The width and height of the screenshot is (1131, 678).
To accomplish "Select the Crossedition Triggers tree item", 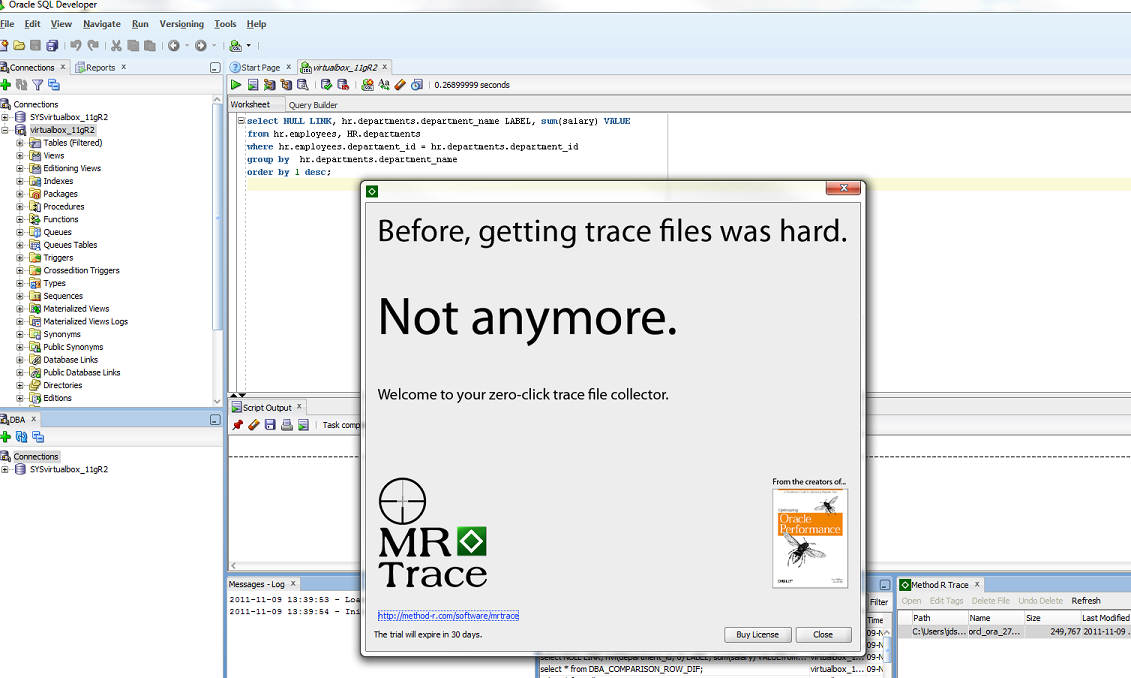I will [x=81, y=270].
